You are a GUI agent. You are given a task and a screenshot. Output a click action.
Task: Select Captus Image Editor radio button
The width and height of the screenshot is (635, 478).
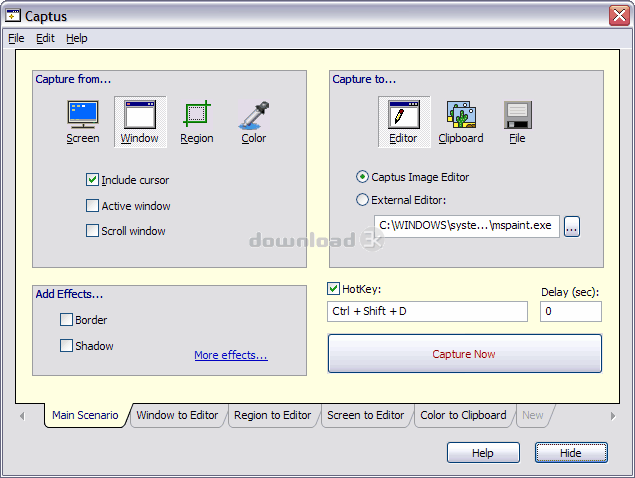point(362,177)
